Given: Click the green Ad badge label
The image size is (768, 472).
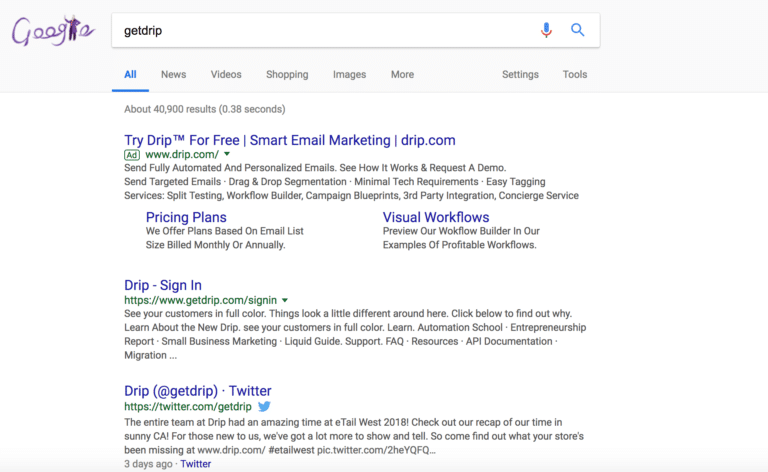Looking at the screenshot, I should coord(132,155).
